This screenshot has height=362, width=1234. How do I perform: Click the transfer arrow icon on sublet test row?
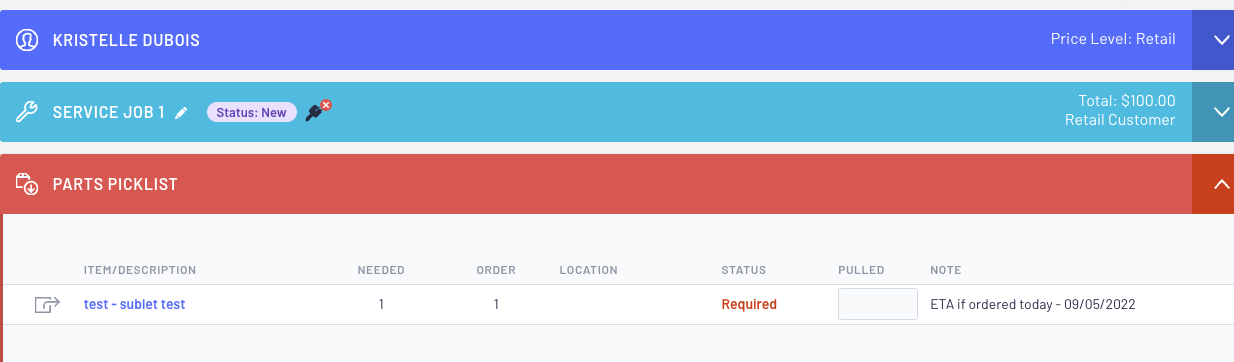48,304
